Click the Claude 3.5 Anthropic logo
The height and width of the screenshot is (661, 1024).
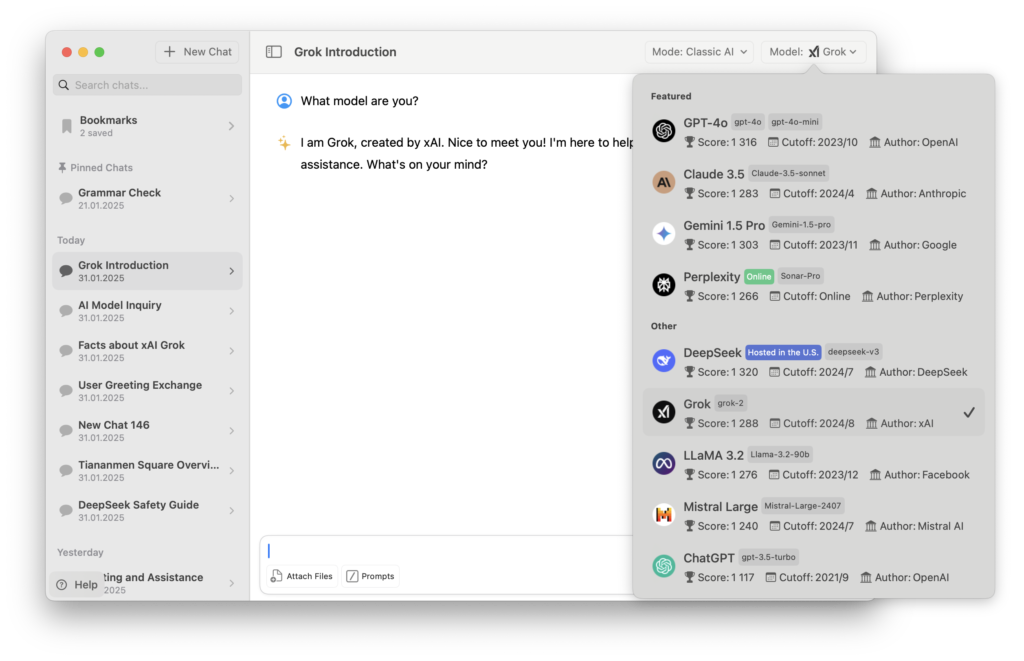[x=664, y=182]
